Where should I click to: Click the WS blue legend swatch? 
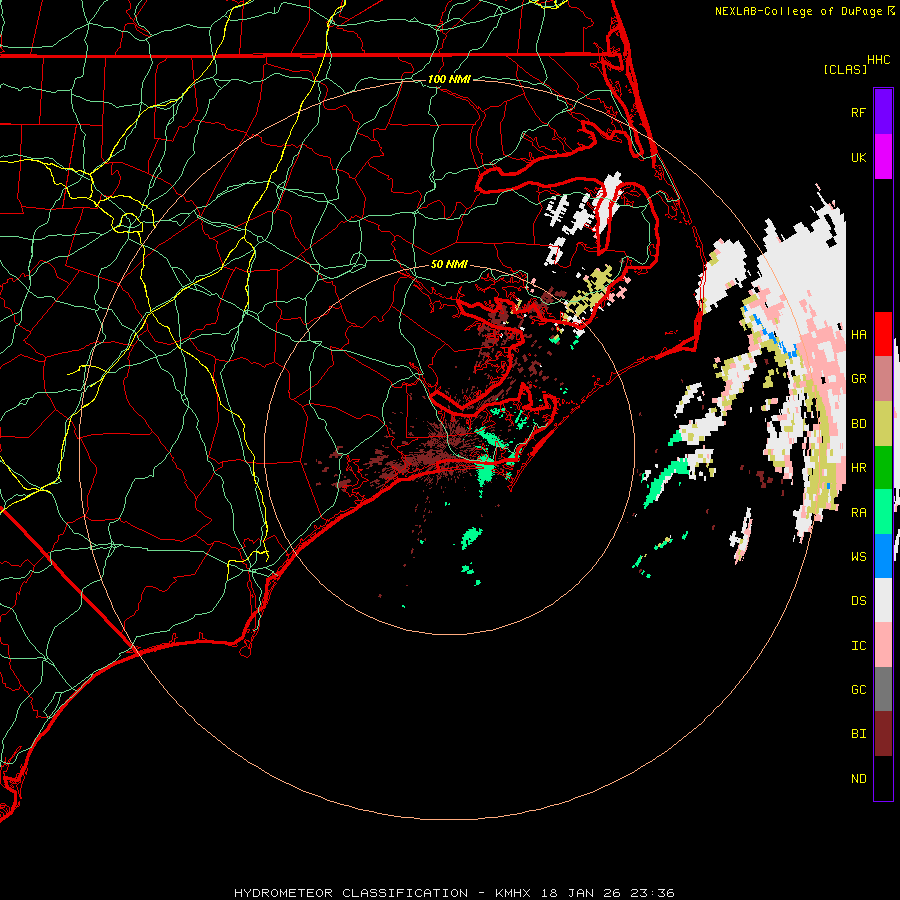[x=883, y=556]
